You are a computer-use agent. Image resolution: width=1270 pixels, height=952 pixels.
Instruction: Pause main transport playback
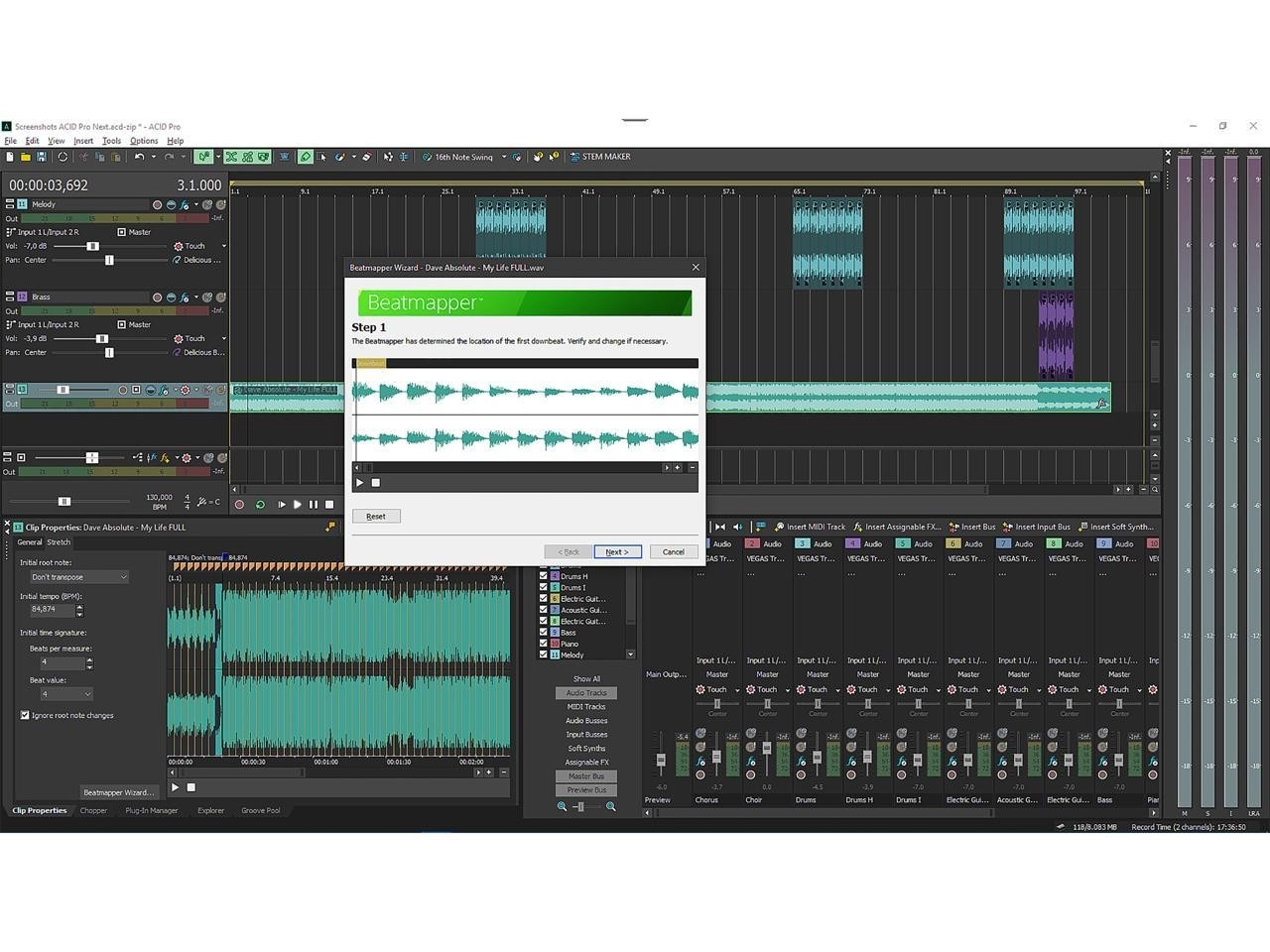pyautogui.click(x=314, y=505)
